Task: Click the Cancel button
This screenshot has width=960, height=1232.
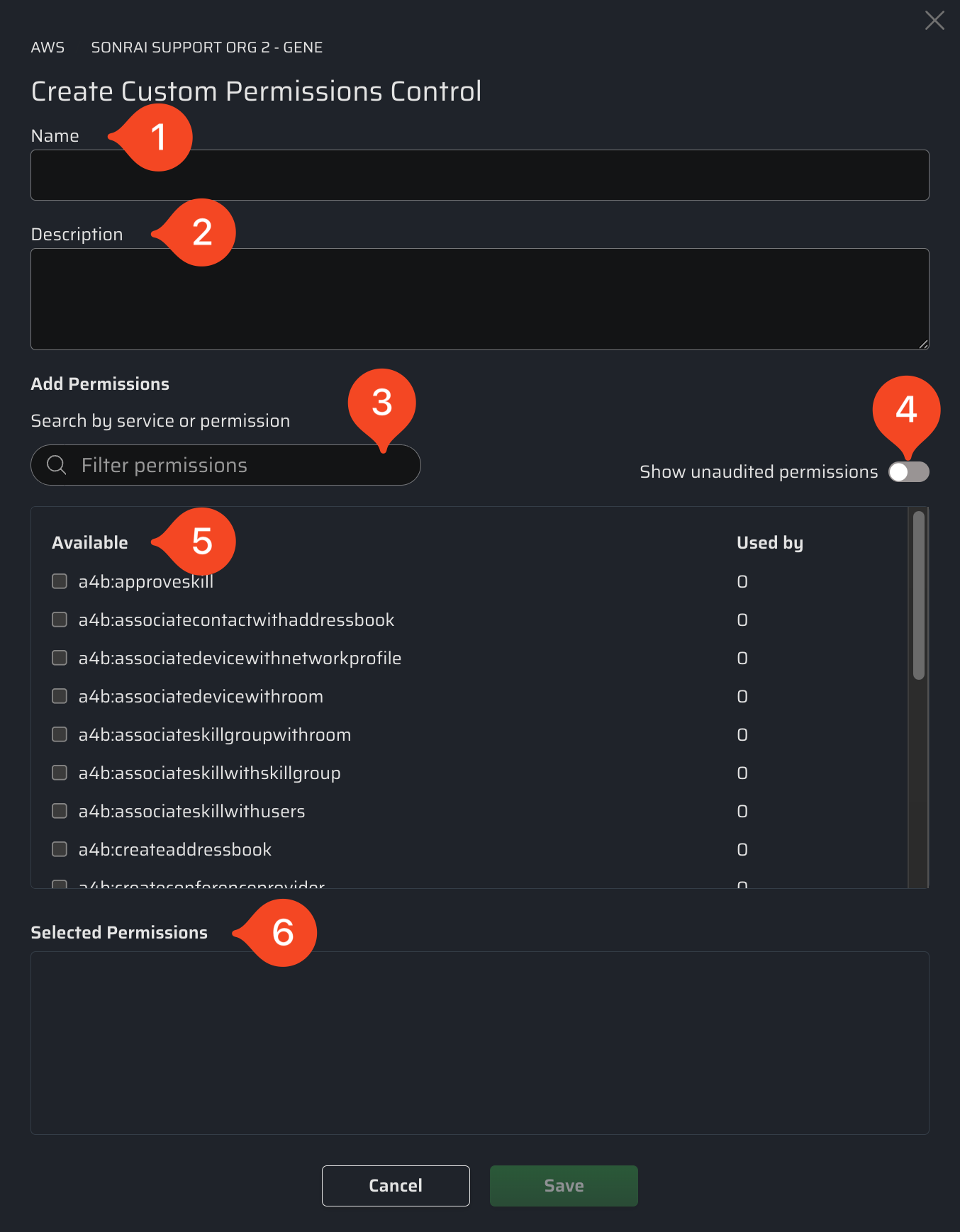Action: tap(396, 1185)
